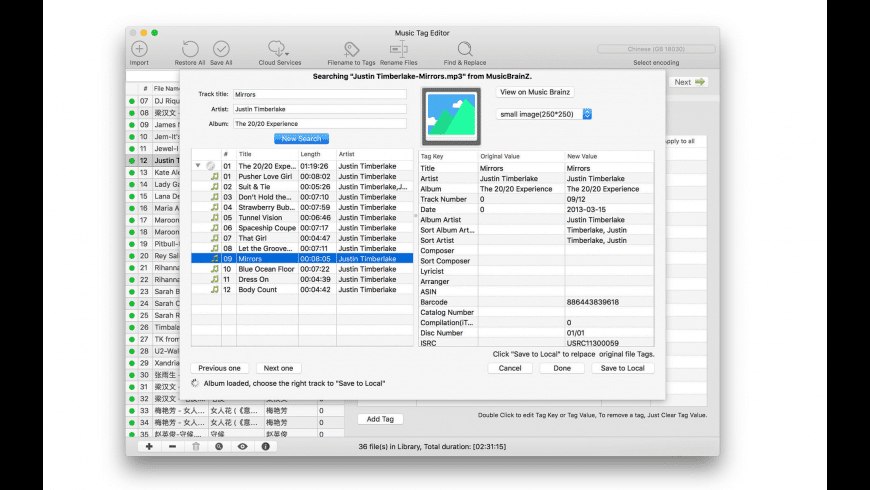The image size is (870, 490).
Task: Click the Previous one button
Action: (x=219, y=368)
